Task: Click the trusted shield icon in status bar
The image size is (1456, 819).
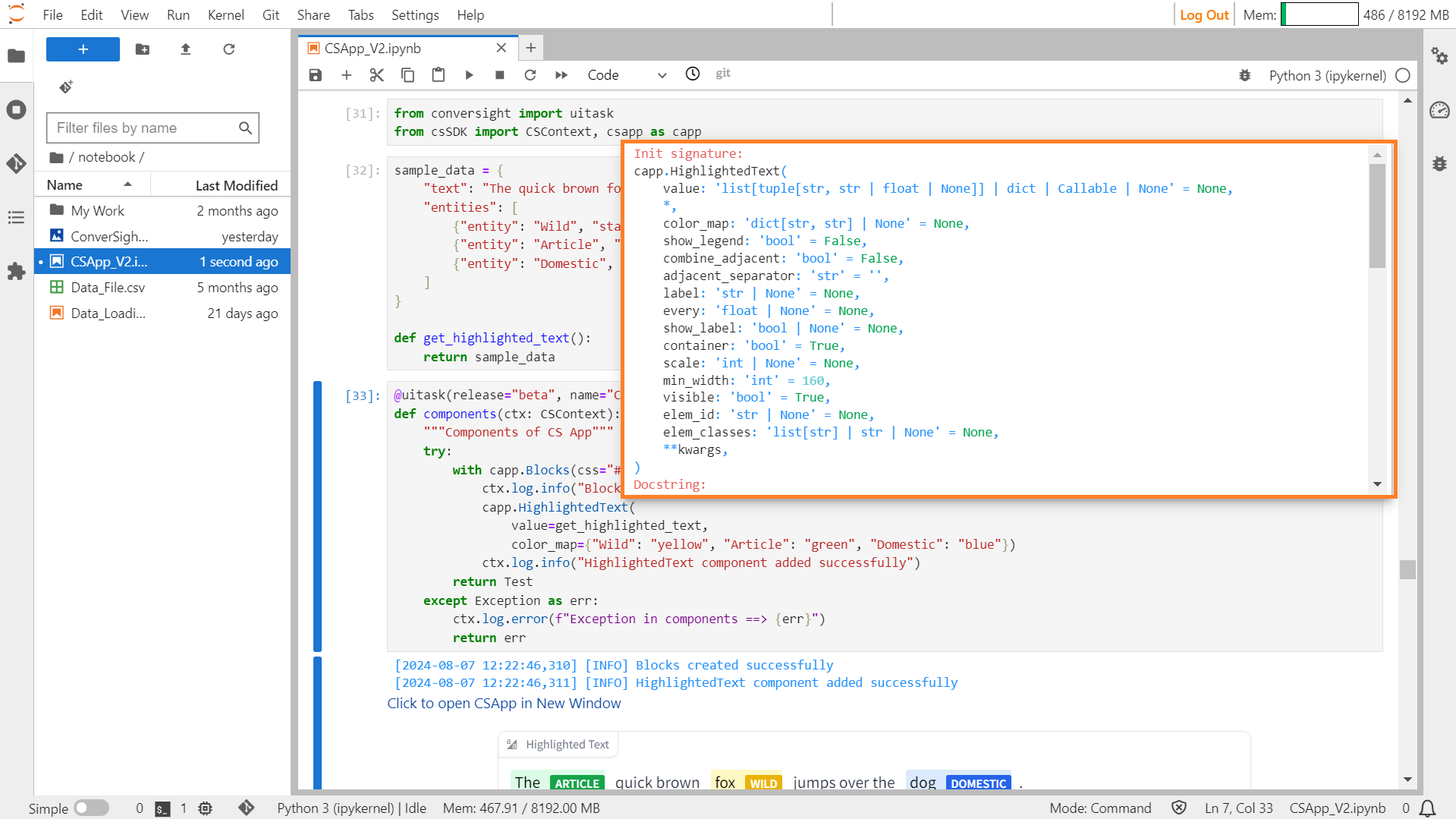Action: click(1178, 808)
